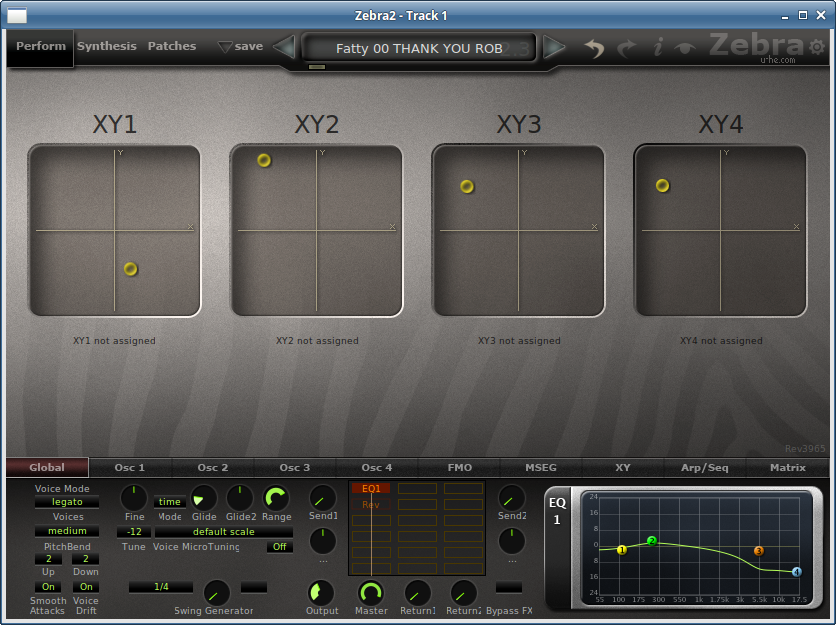Select EQ node 4 blue handle
Viewport: 836px width, 625px height.
click(x=797, y=572)
